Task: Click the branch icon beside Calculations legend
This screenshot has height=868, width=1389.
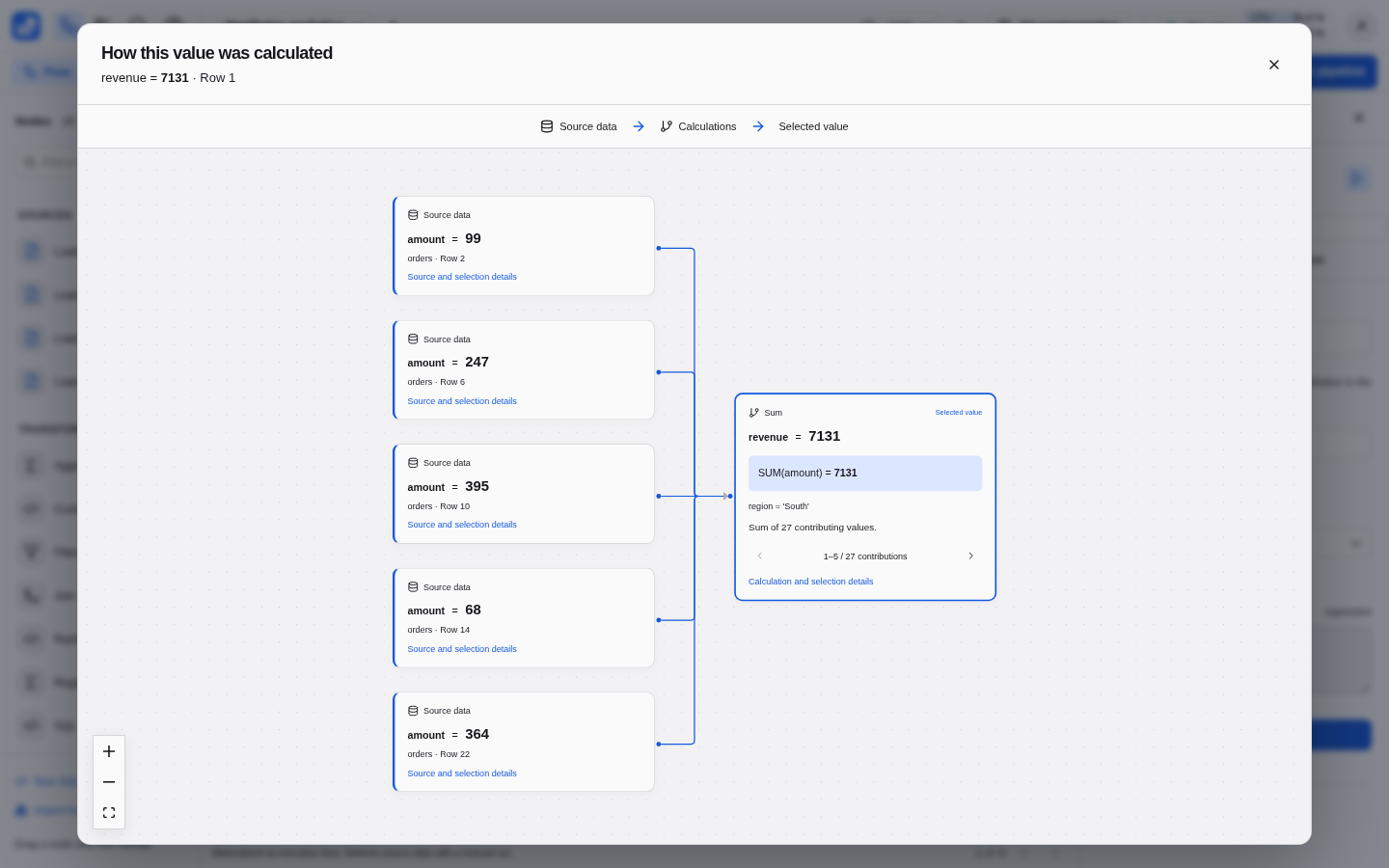Action: coord(667,126)
